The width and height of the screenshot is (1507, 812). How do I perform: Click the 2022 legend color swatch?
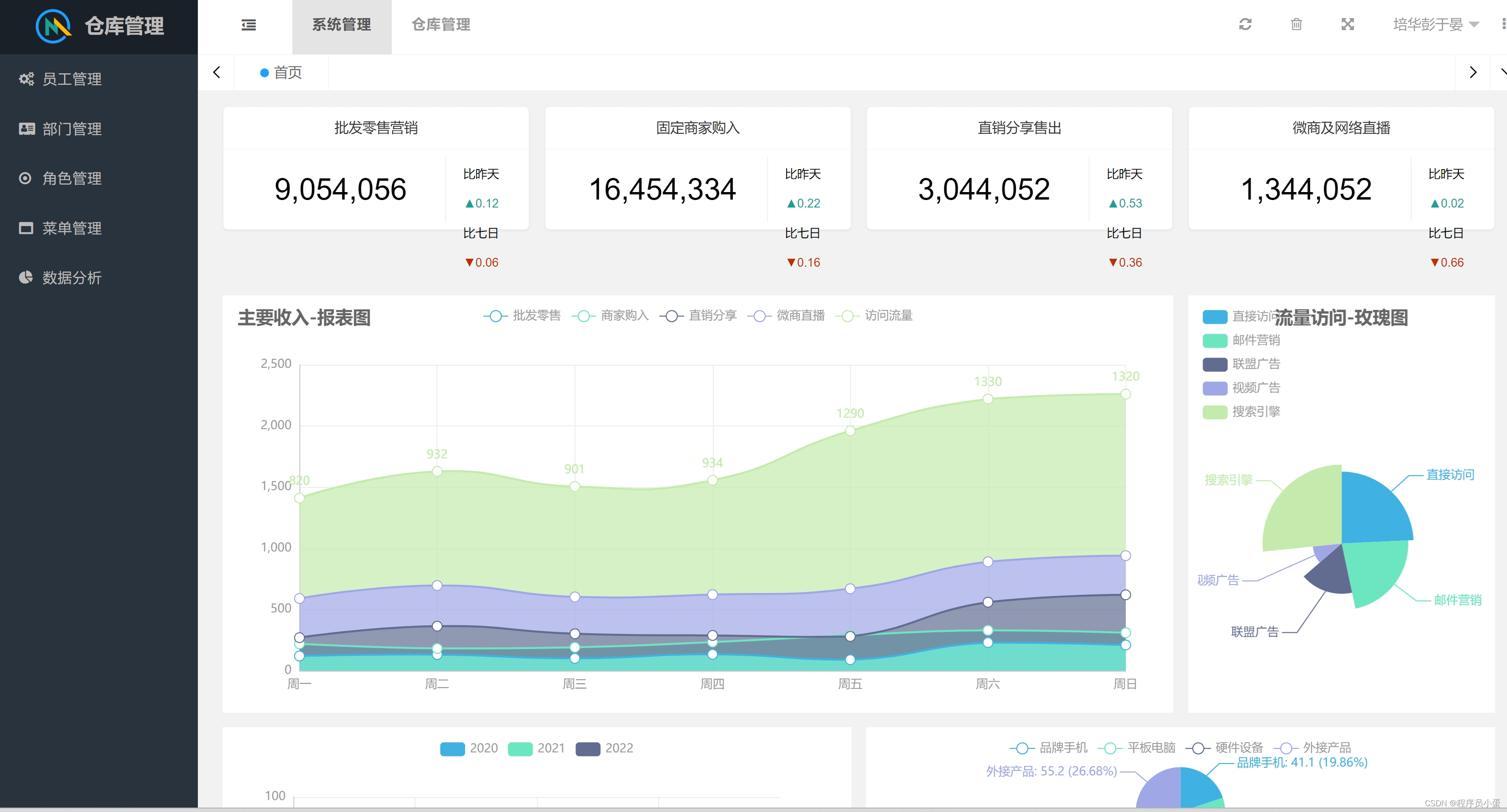click(587, 748)
